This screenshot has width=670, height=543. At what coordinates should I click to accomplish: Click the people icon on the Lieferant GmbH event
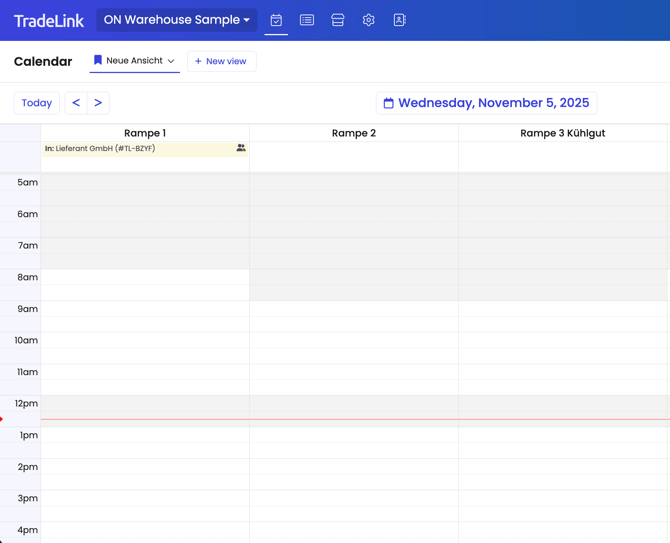coord(241,148)
